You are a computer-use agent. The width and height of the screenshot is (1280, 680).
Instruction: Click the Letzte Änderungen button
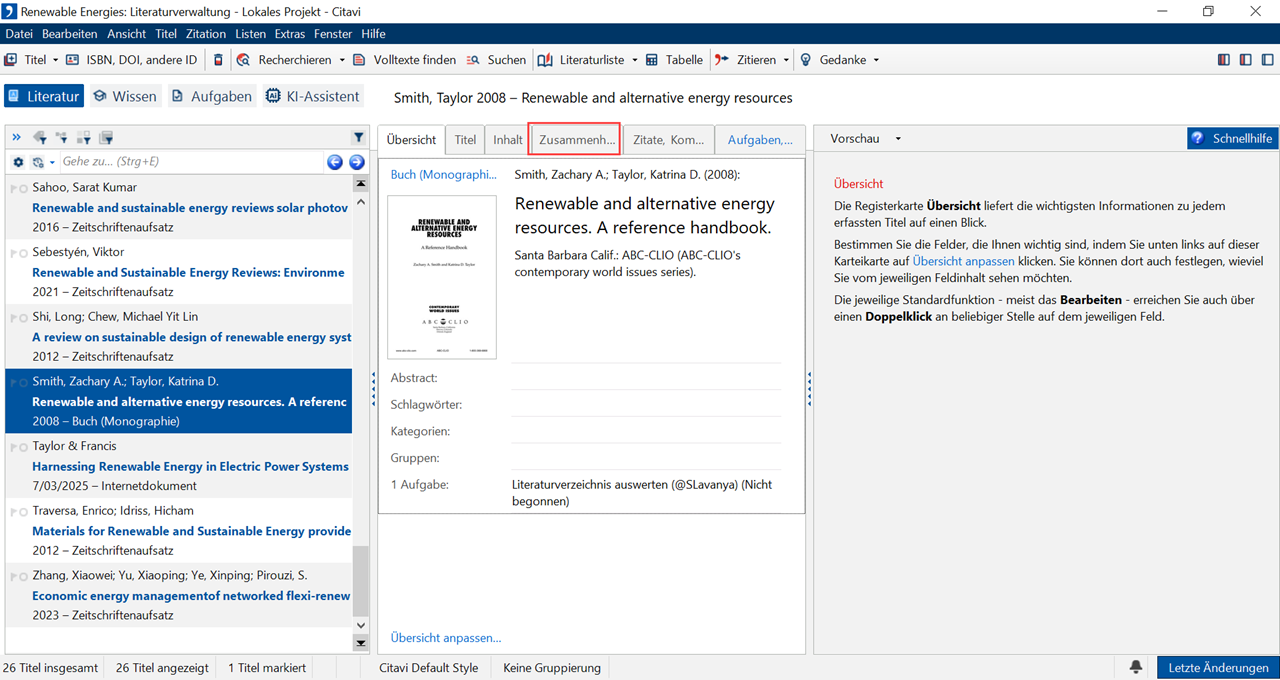pos(1218,667)
